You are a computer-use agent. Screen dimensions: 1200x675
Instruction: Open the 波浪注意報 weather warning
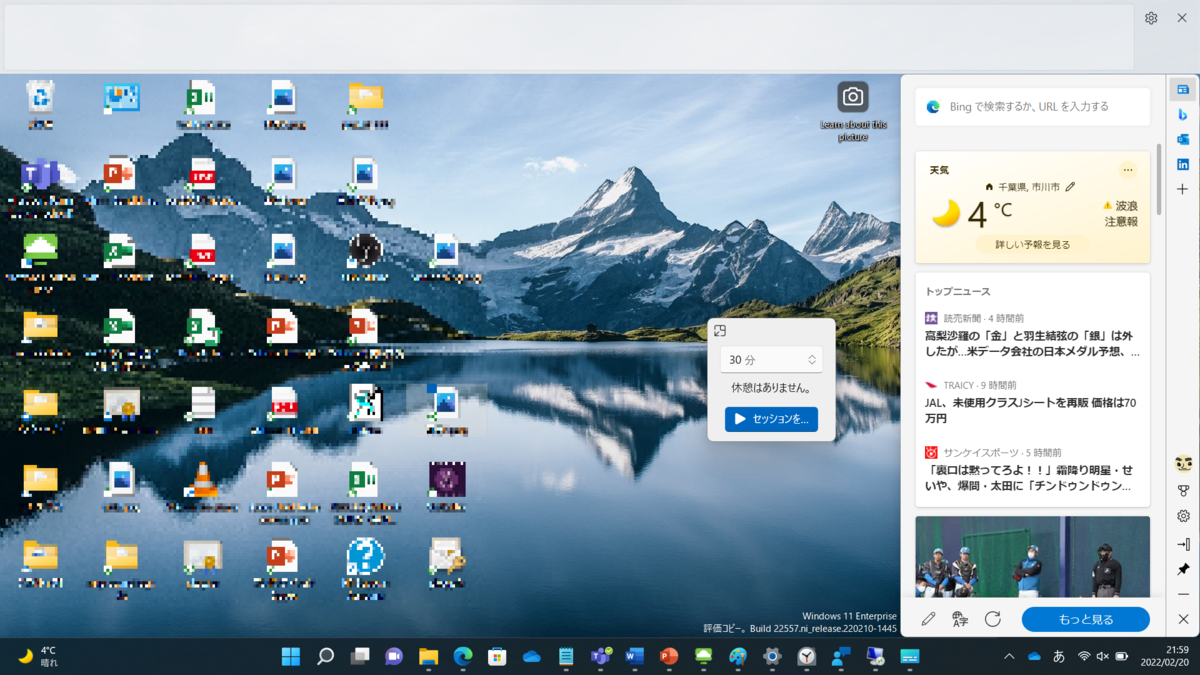[x=1120, y=213]
